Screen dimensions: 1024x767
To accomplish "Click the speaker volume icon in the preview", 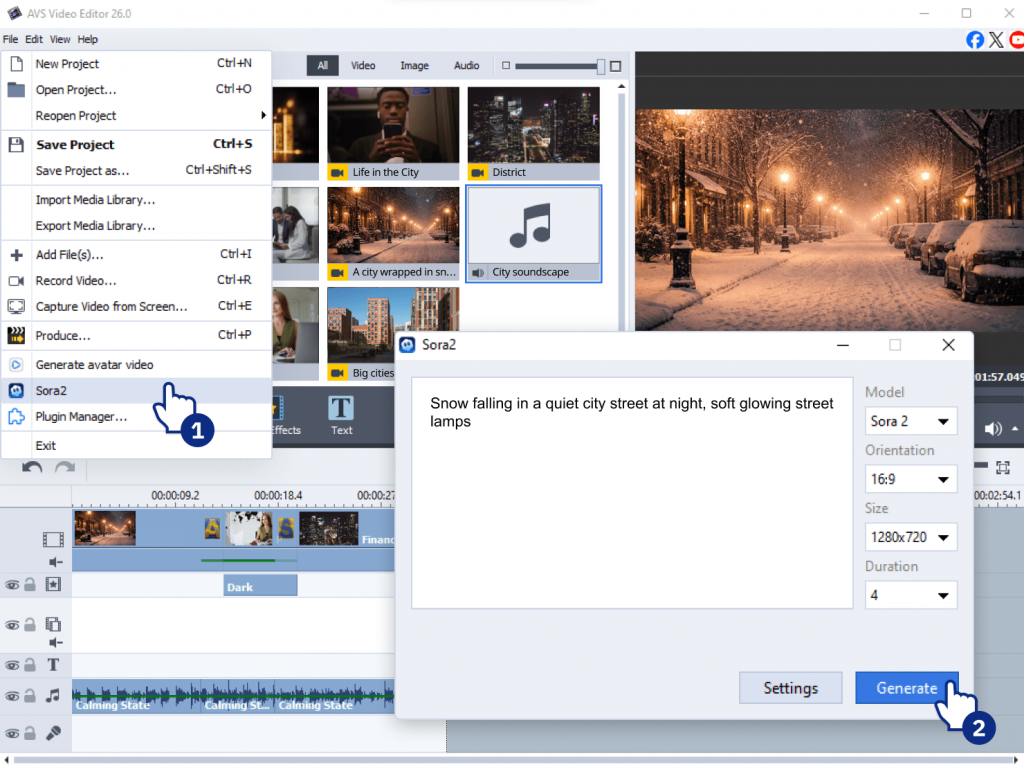I will (x=993, y=429).
